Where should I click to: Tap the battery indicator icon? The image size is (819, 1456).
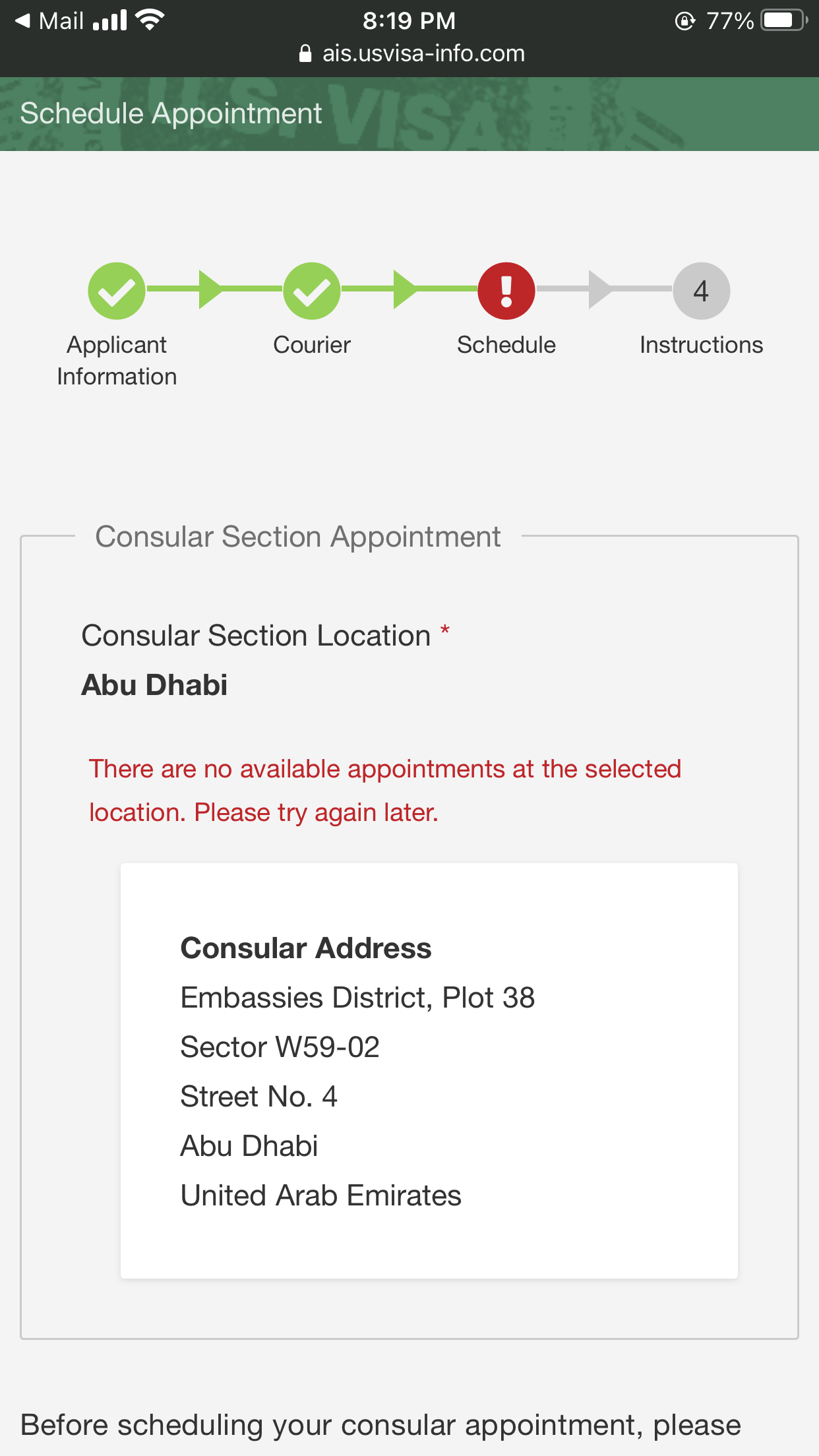783,20
